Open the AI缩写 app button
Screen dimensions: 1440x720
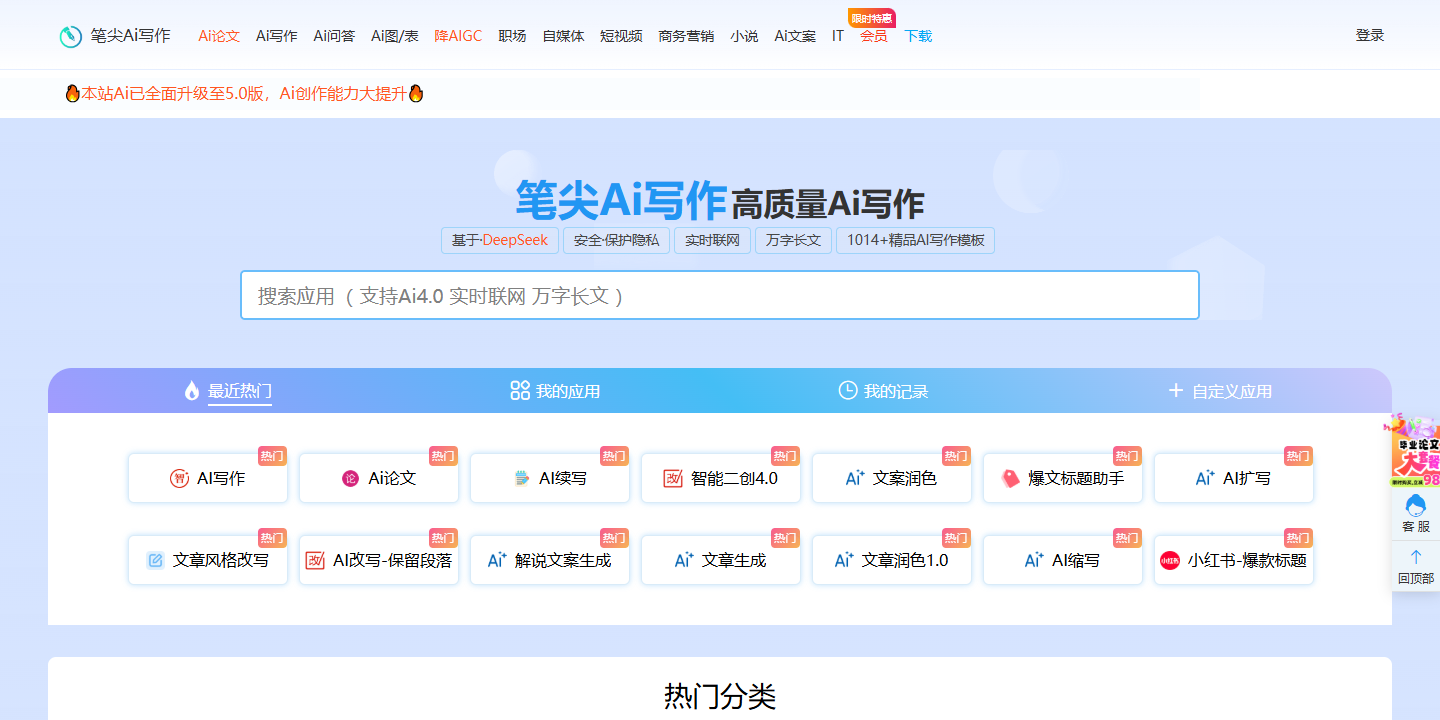tap(1063, 561)
